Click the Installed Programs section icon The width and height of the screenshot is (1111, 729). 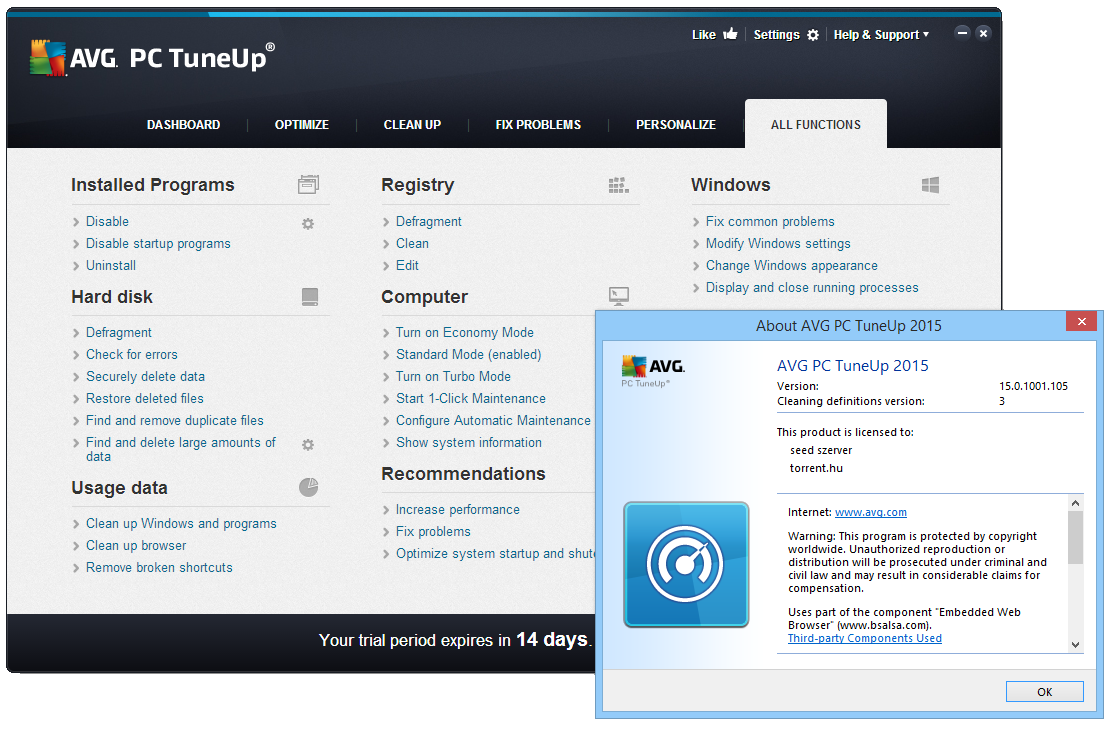(308, 185)
